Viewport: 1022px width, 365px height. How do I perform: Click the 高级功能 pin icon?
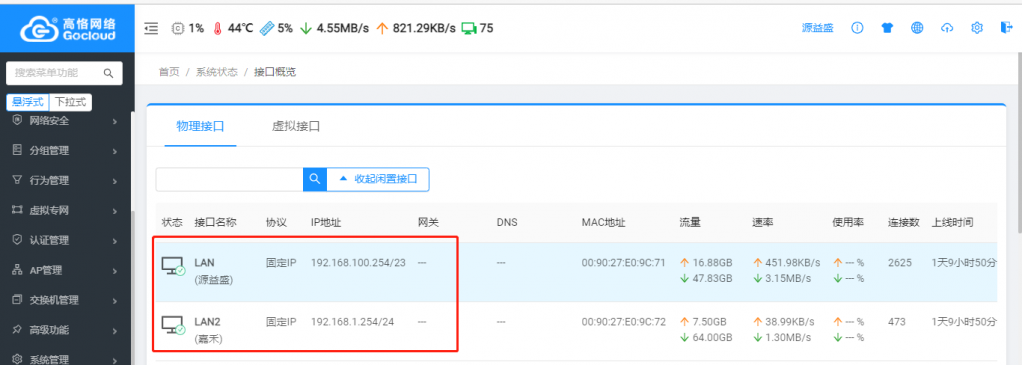pos(18,330)
